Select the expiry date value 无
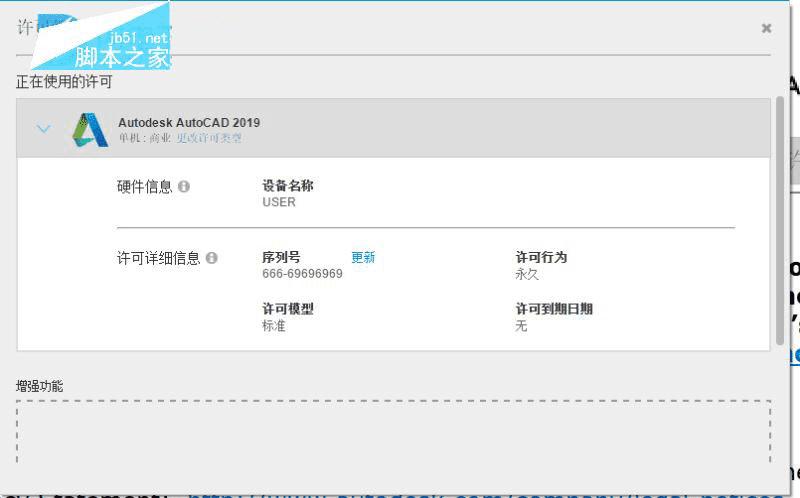 [x=521, y=326]
